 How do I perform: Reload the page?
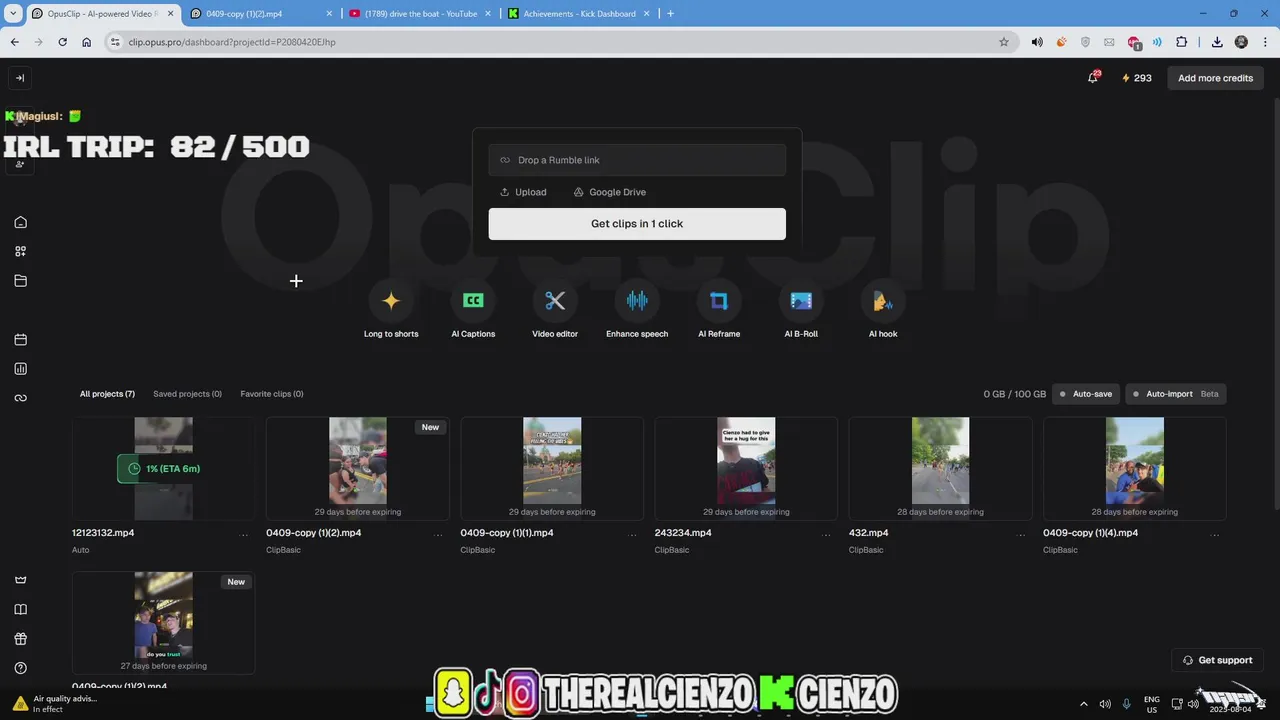[x=62, y=42]
